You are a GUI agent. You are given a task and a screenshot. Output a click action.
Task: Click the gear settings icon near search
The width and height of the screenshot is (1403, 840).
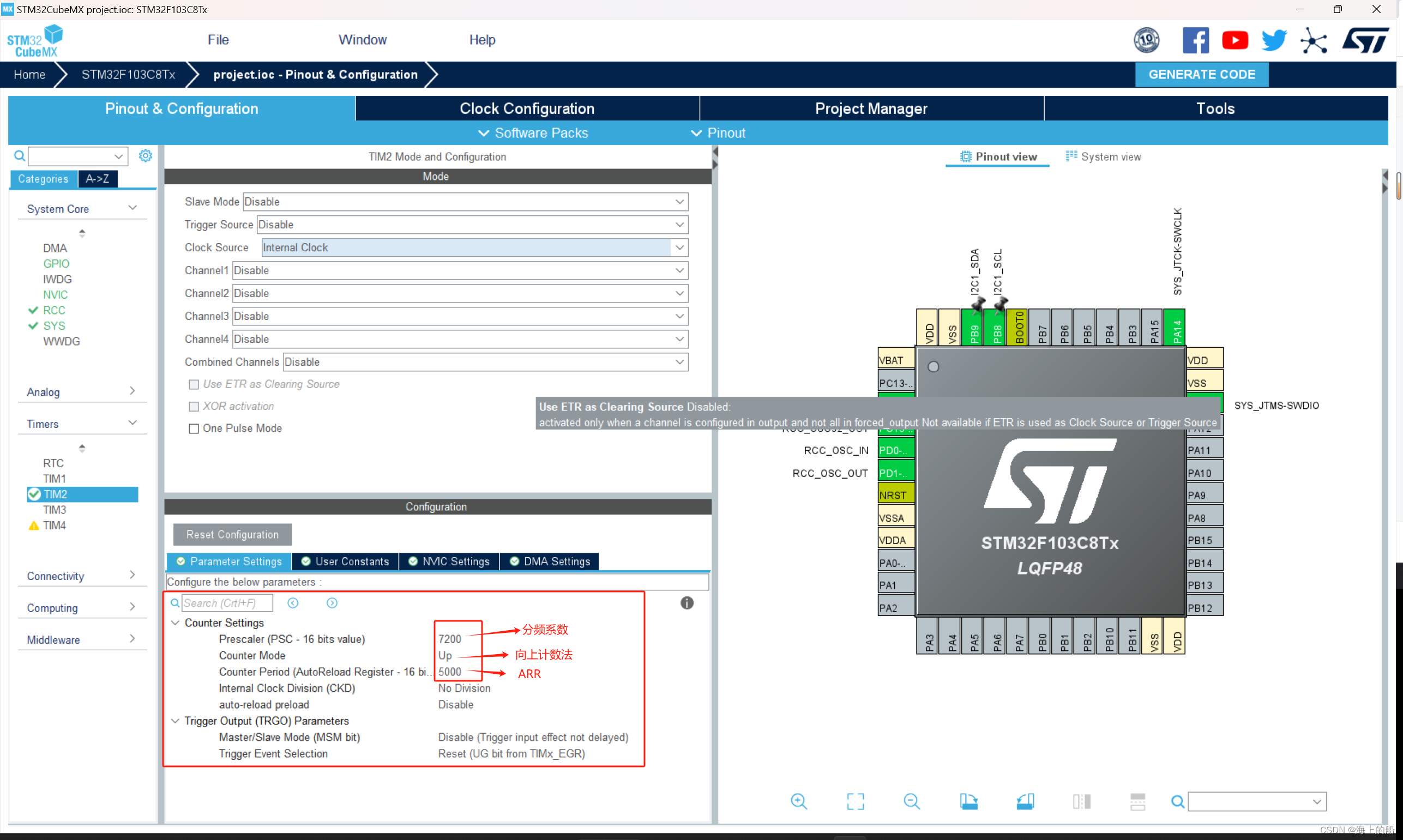click(146, 156)
